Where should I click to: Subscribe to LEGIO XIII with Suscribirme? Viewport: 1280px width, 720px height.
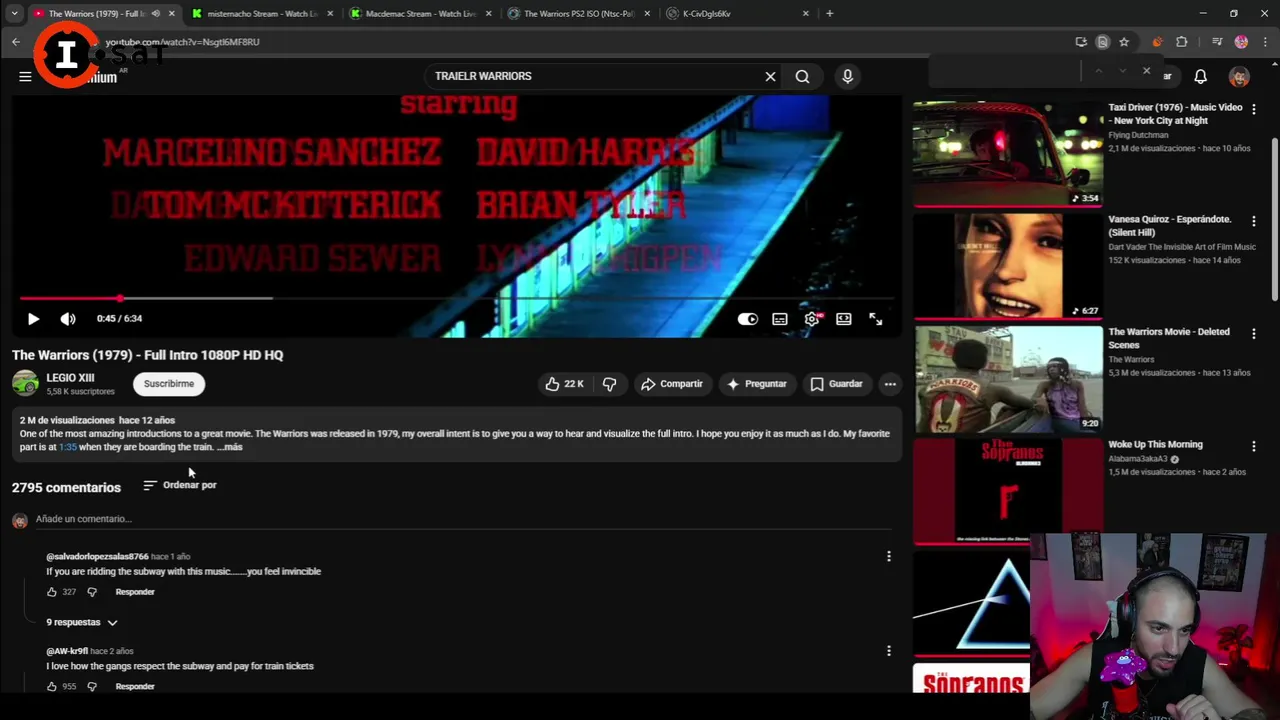click(x=169, y=384)
